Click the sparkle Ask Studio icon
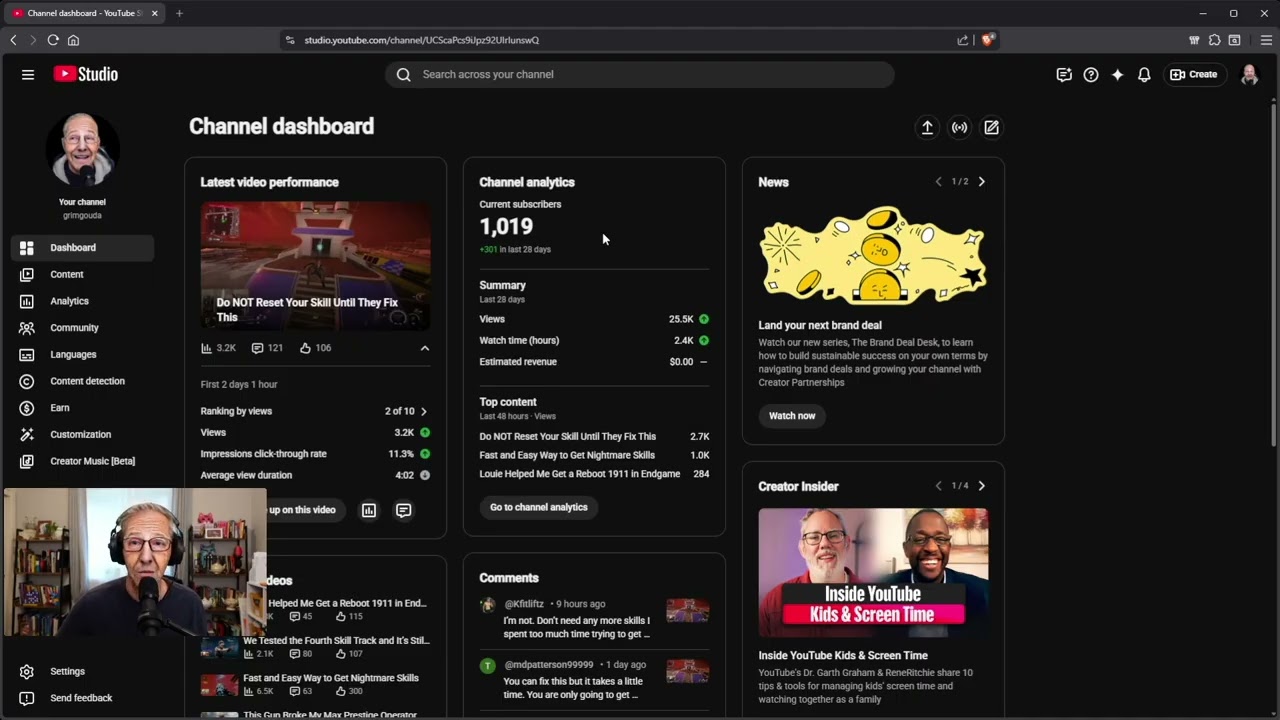 point(1117,74)
